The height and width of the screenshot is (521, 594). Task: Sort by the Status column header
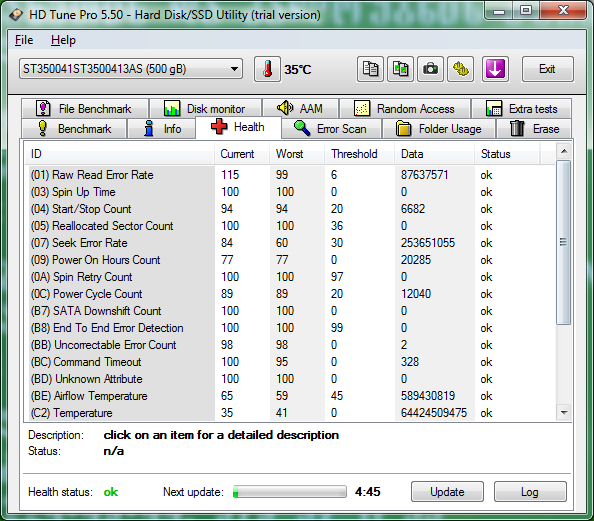click(x=507, y=154)
